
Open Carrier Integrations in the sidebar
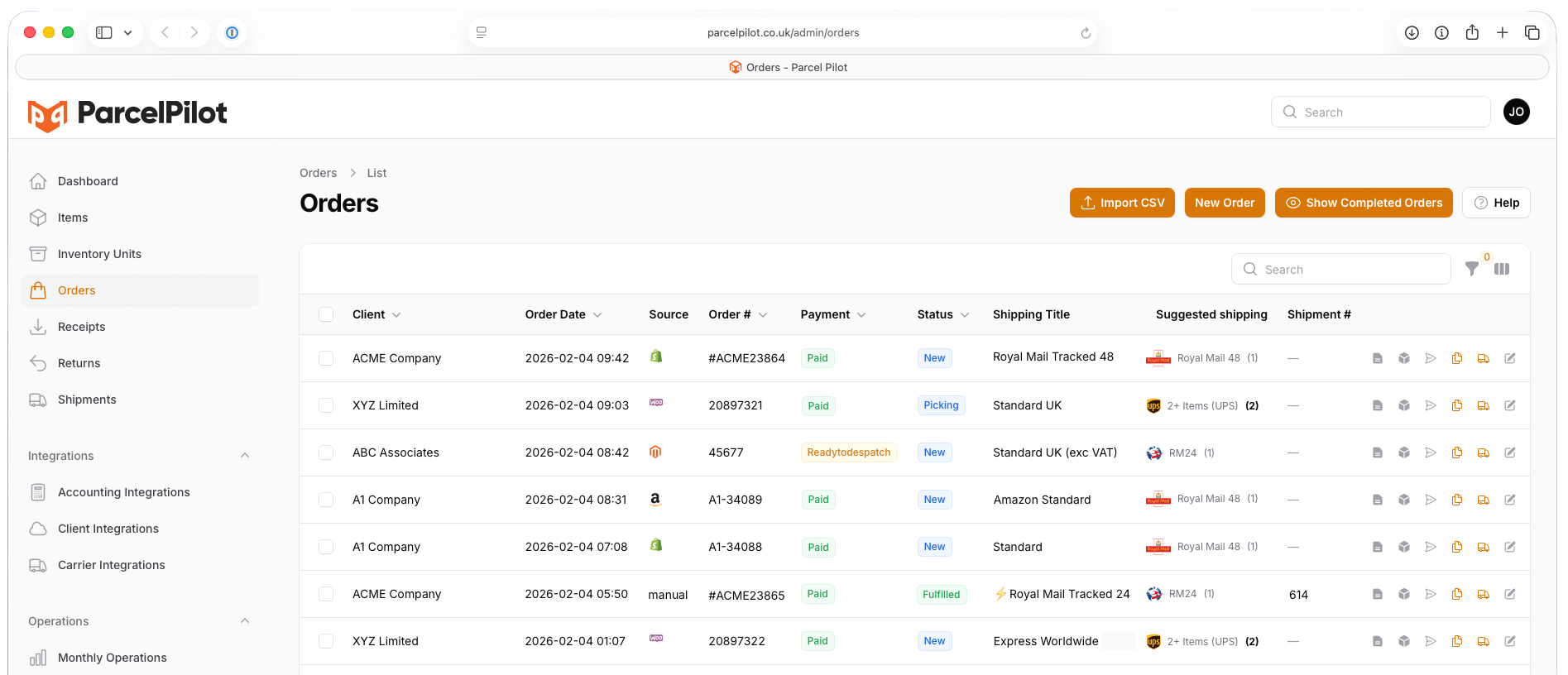pyautogui.click(x=141, y=565)
